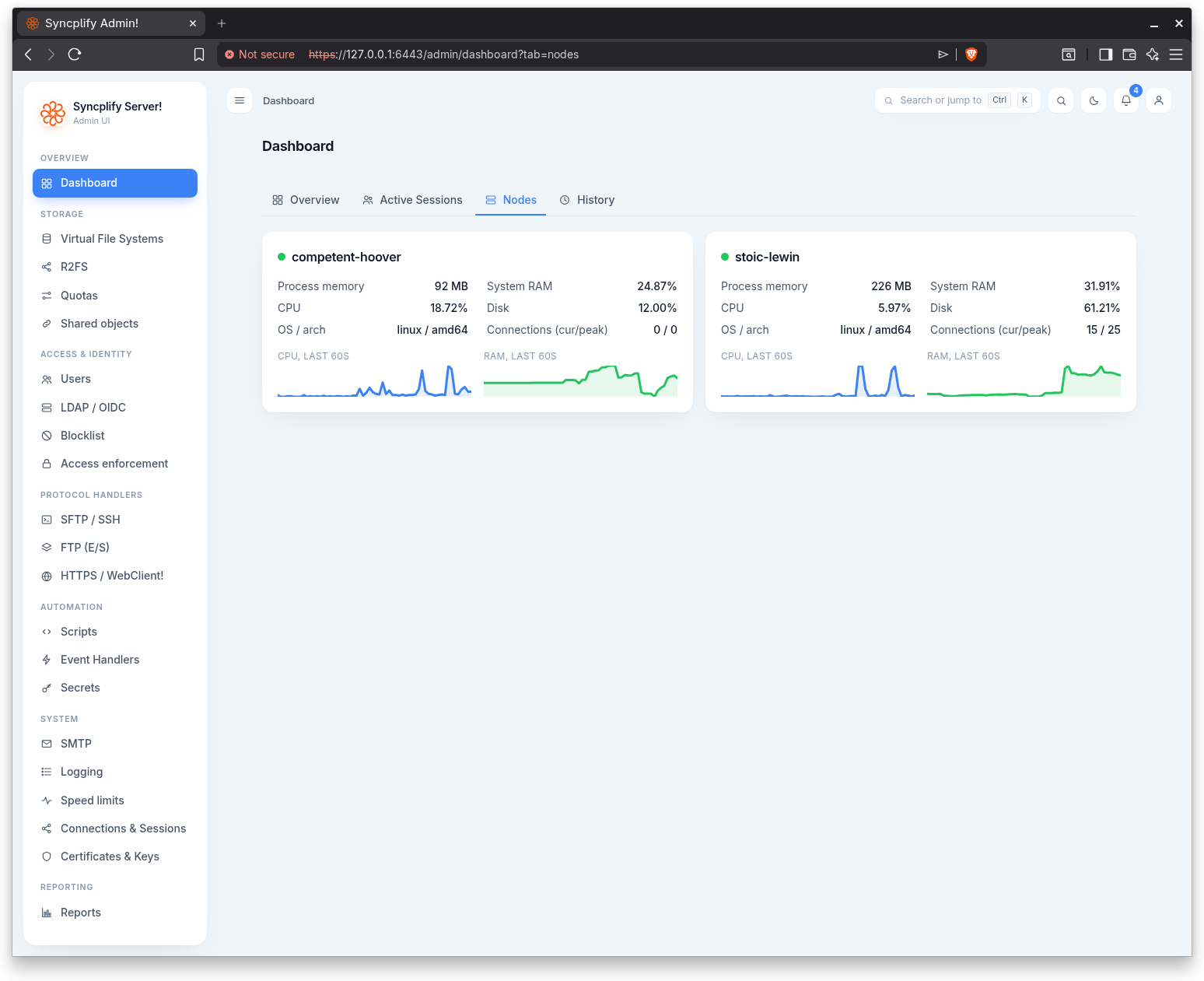This screenshot has width=1204, height=981.
Task: Click Event Handlers lightning icon
Action: tap(47, 660)
